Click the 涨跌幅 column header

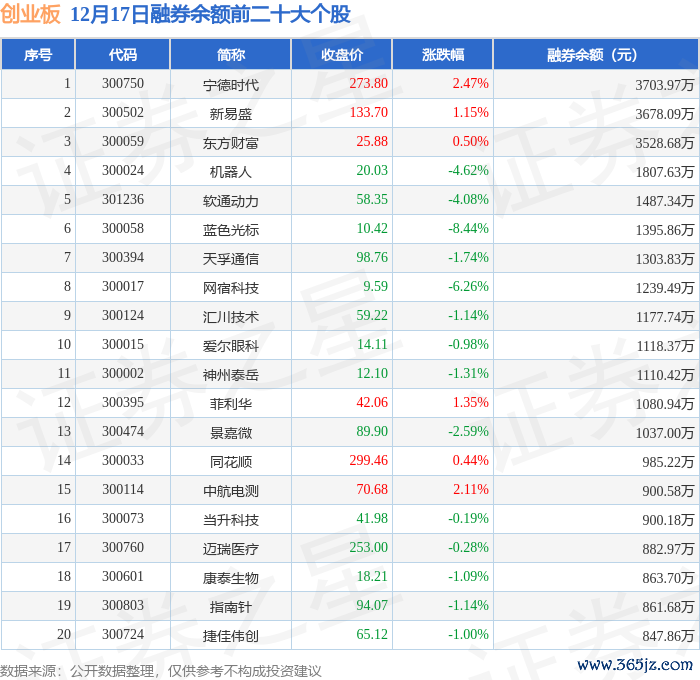tap(443, 54)
